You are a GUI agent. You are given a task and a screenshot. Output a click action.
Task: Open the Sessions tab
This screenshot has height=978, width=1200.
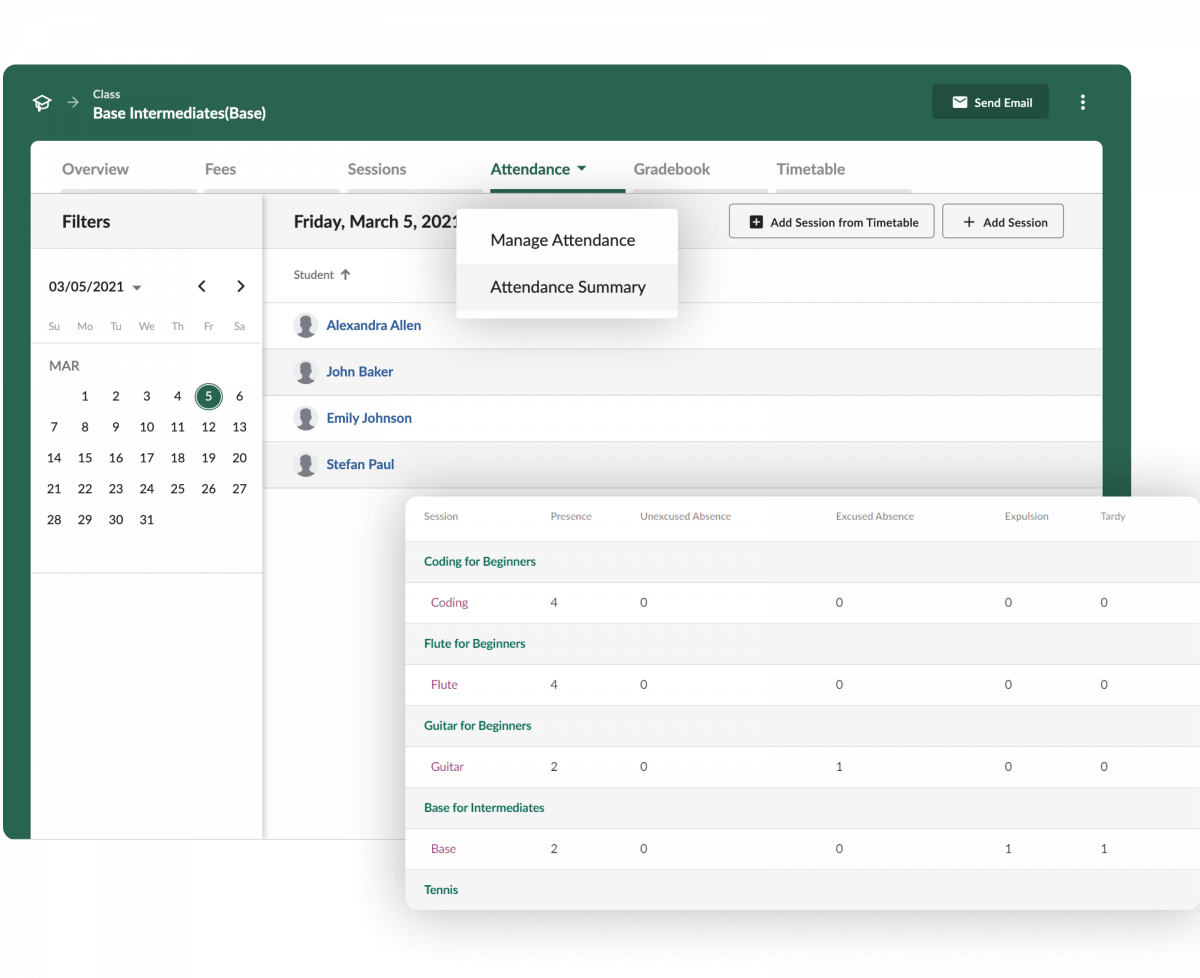pyautogui.click(x=377, y=169)
